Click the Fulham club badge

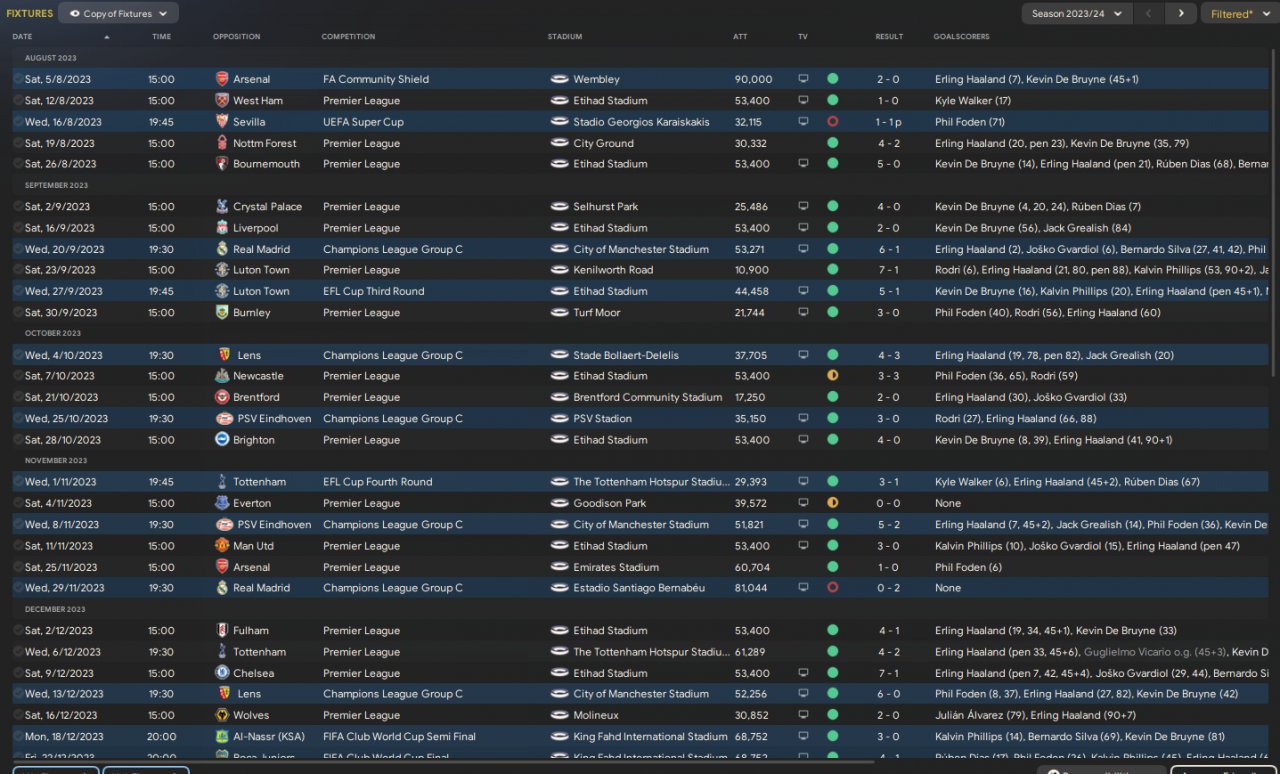[222, 631]
